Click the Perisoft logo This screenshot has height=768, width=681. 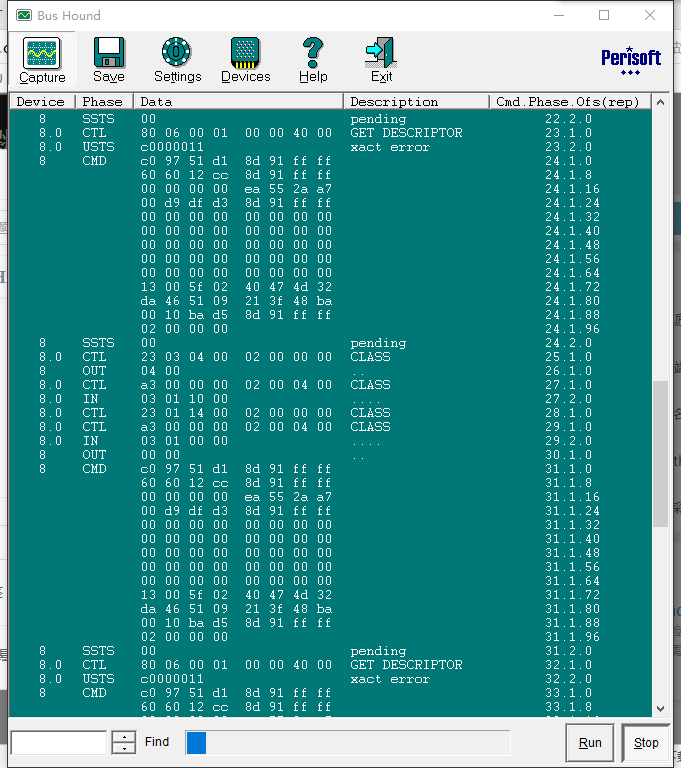coord(631,60)
